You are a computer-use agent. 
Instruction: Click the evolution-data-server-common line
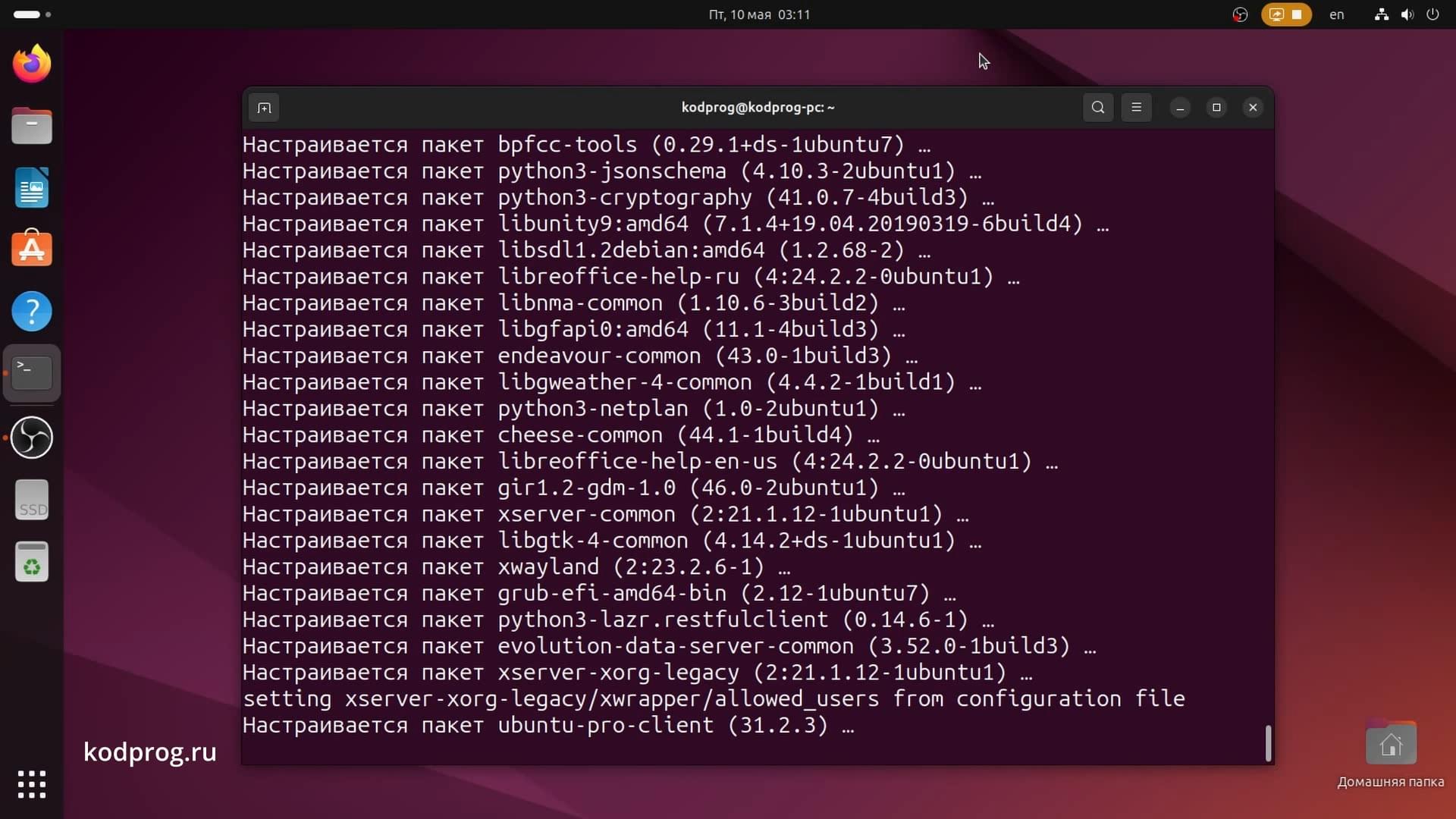pos(670,646)
